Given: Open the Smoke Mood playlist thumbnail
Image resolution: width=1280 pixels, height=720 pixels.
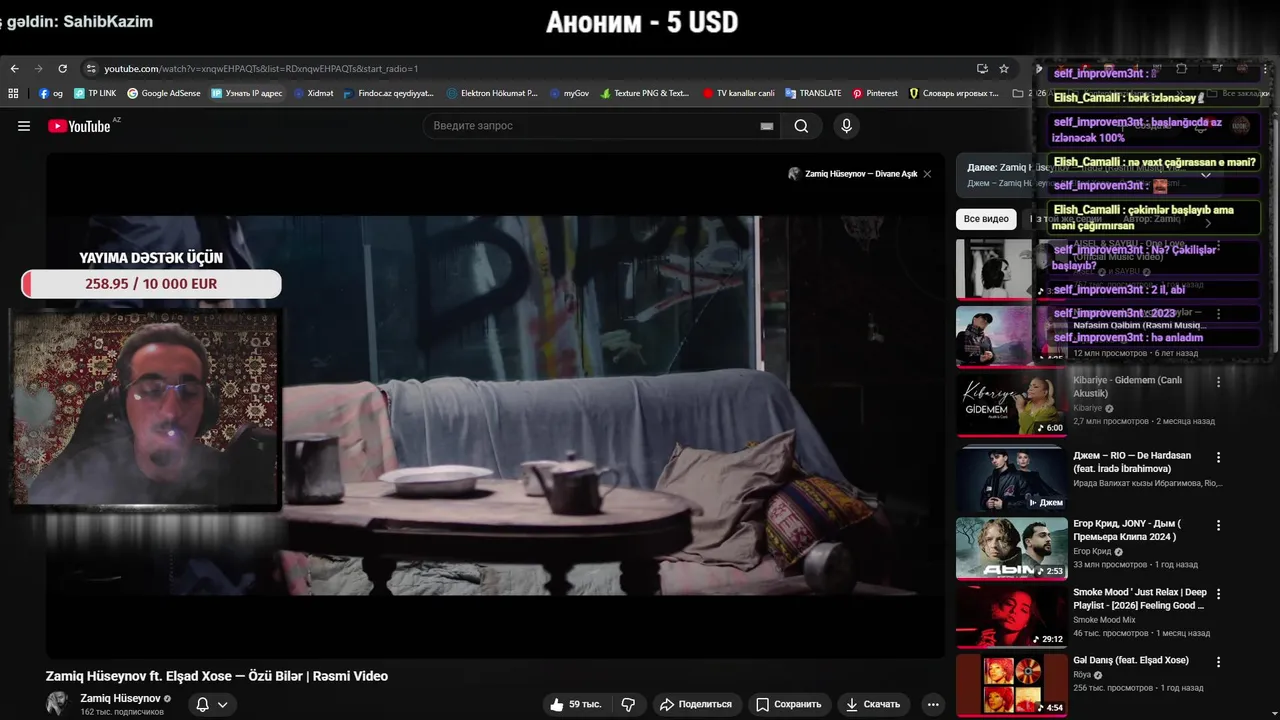Looking at the screenshot, I should [1011, 616].
